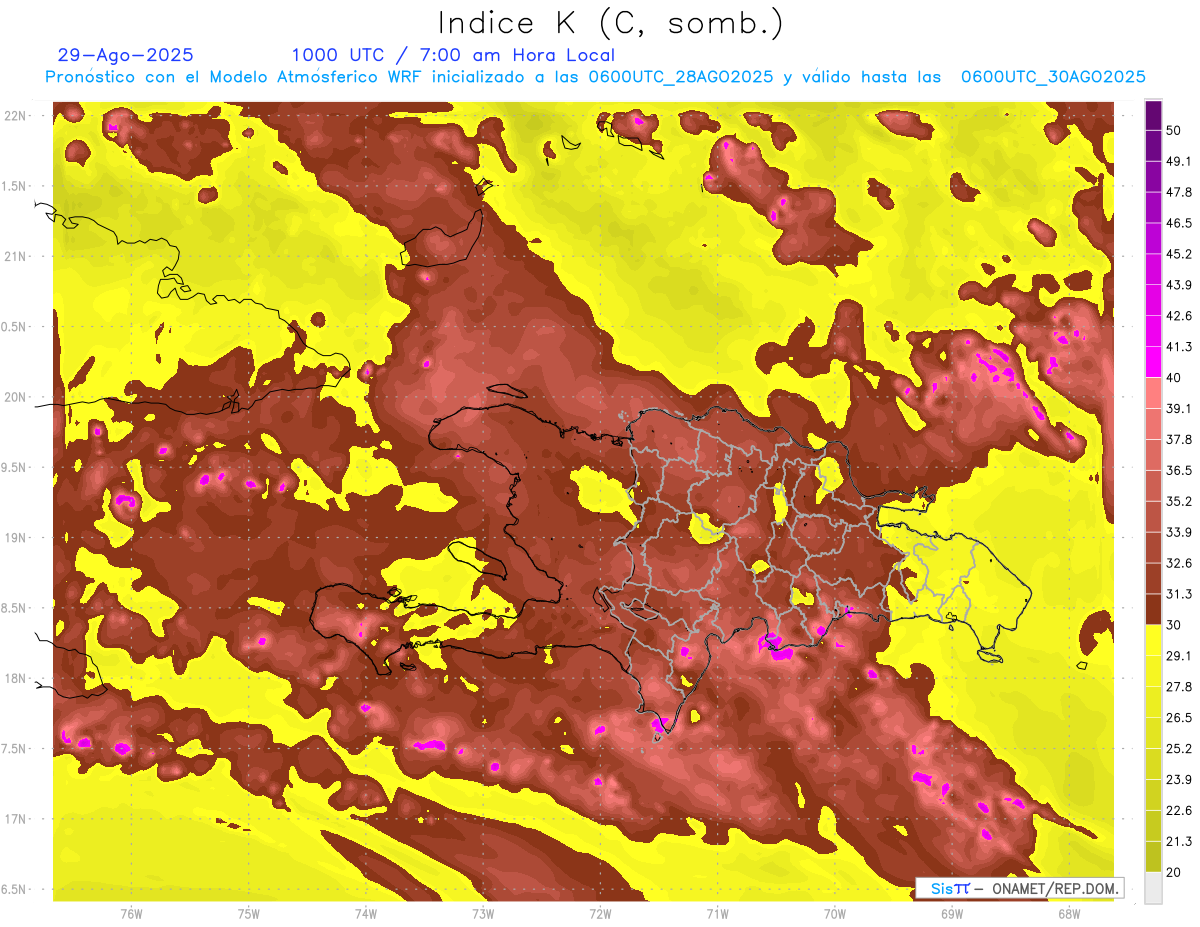Click the "74W" longitude axis label
The width and height of the screenshot is (1200, 927).
click(x=365, y=914)
